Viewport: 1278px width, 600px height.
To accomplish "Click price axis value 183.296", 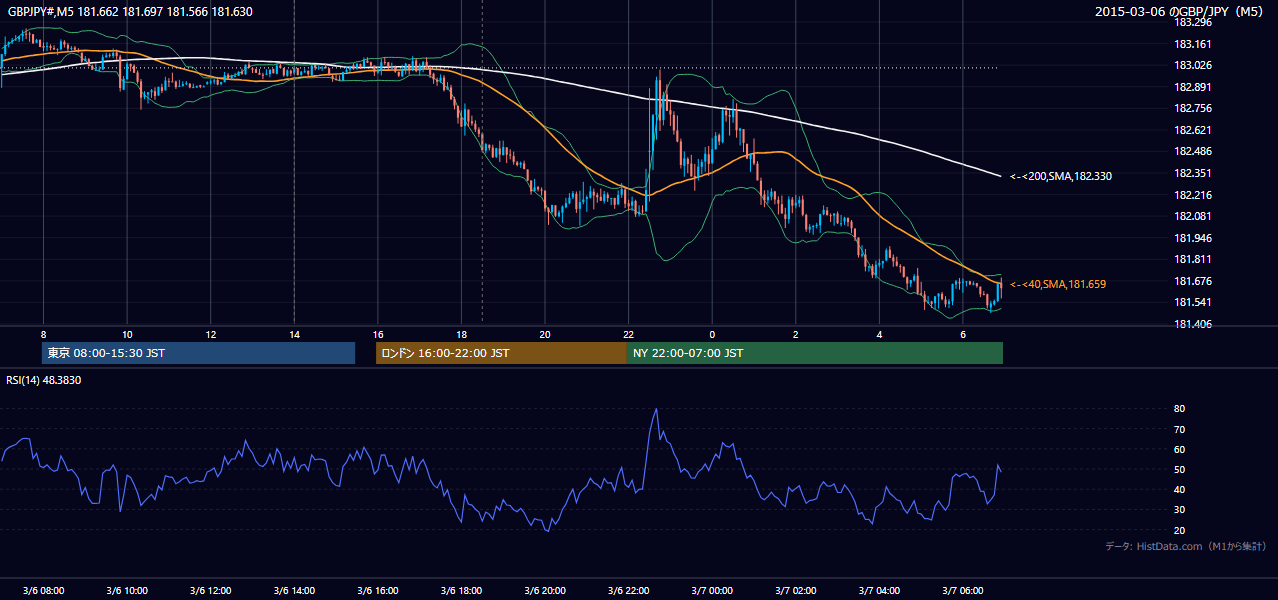I will tap(1192, 22).
